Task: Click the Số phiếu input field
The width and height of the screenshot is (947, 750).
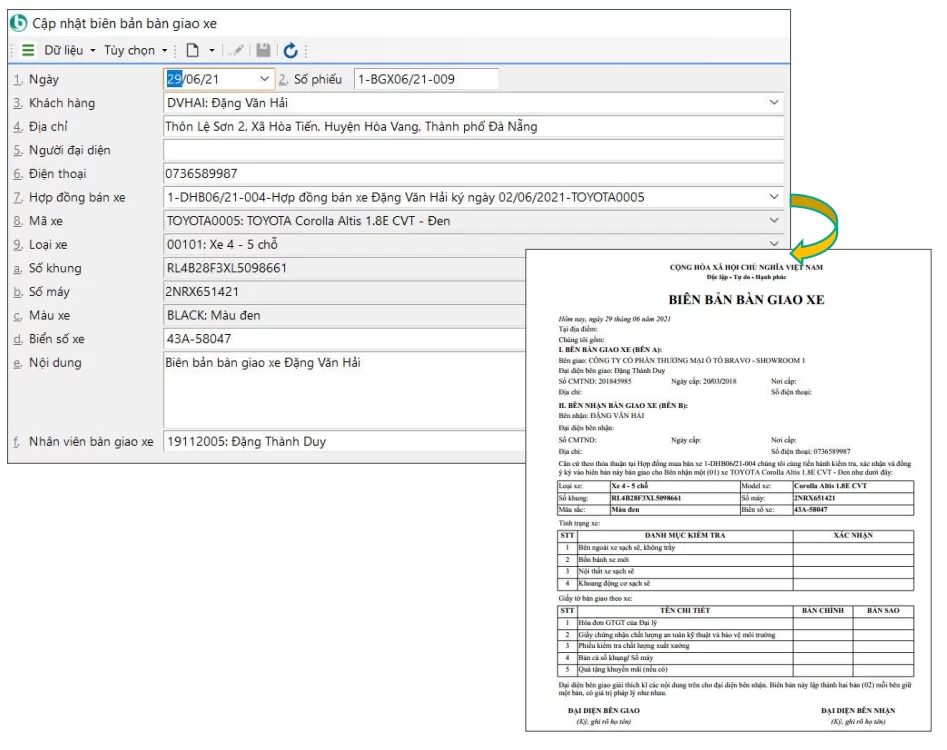Action: pos(425,79)
